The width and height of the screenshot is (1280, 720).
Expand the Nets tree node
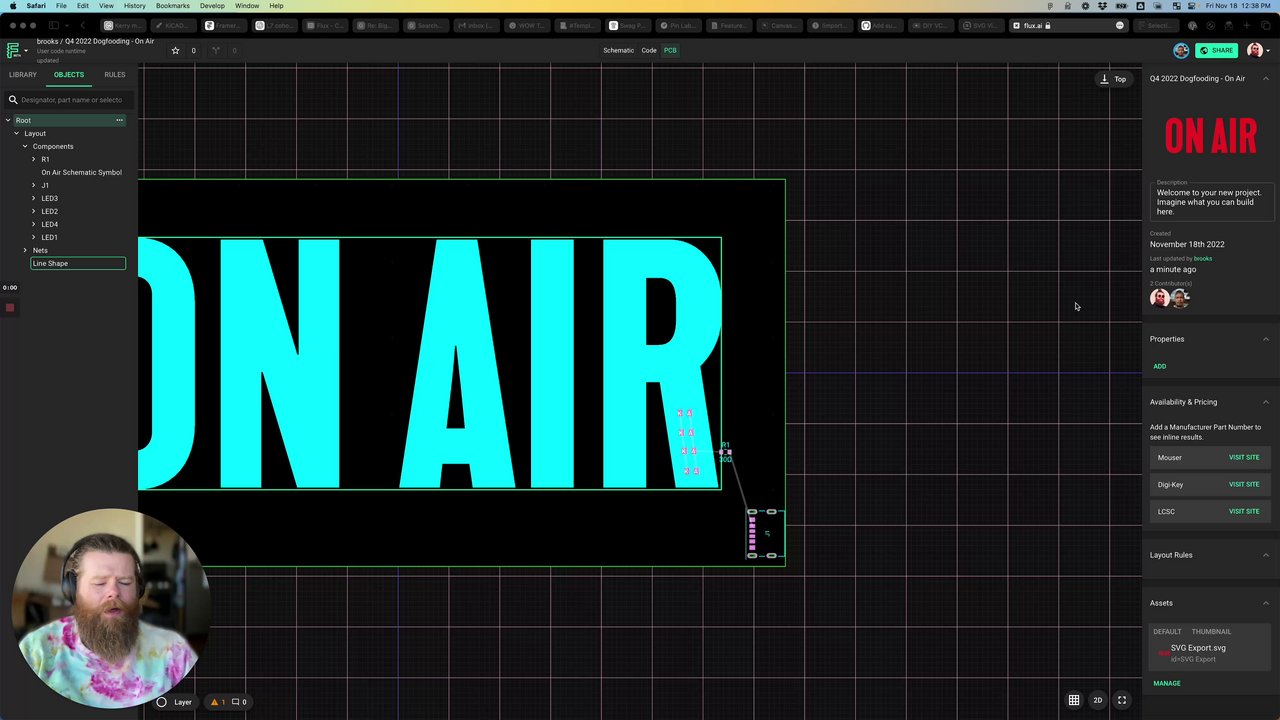tap(25, 250)
